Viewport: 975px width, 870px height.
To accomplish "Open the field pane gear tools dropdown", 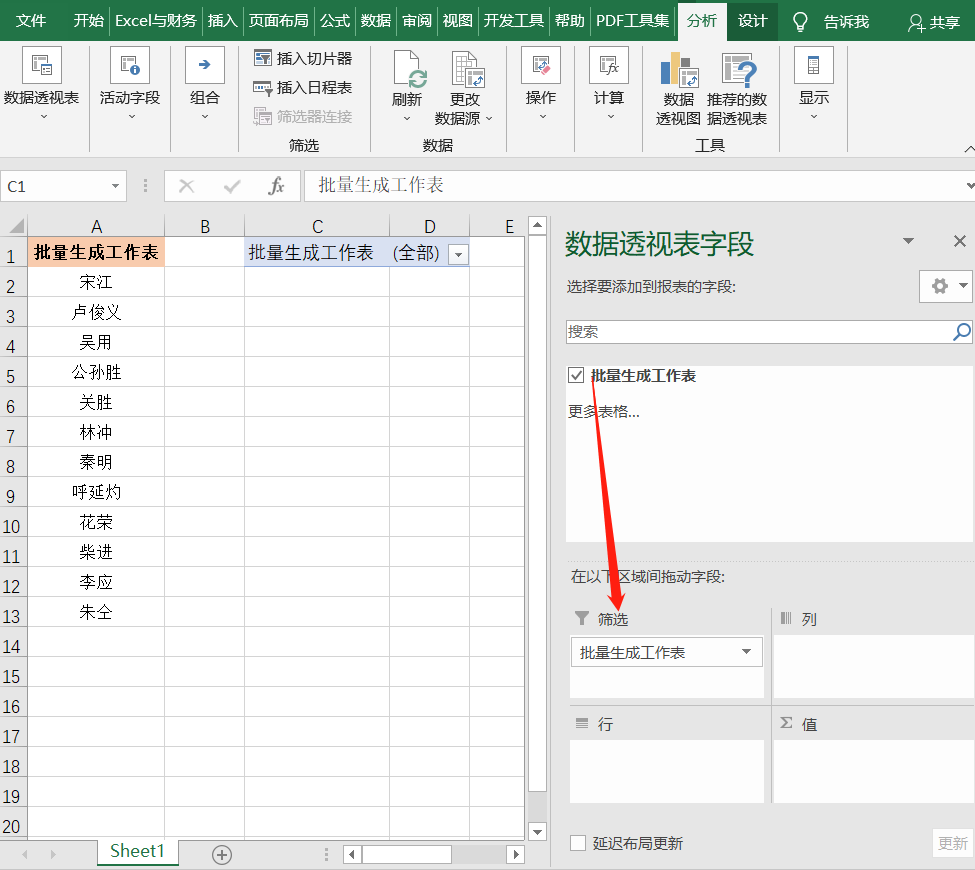I will pyautogui.click(x=946, y=286).
